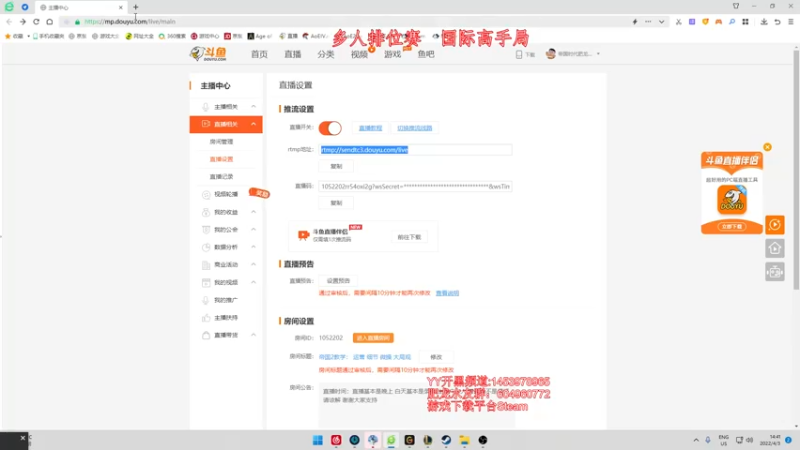Copy the stream key with its 复制 button

coord(336,203)
